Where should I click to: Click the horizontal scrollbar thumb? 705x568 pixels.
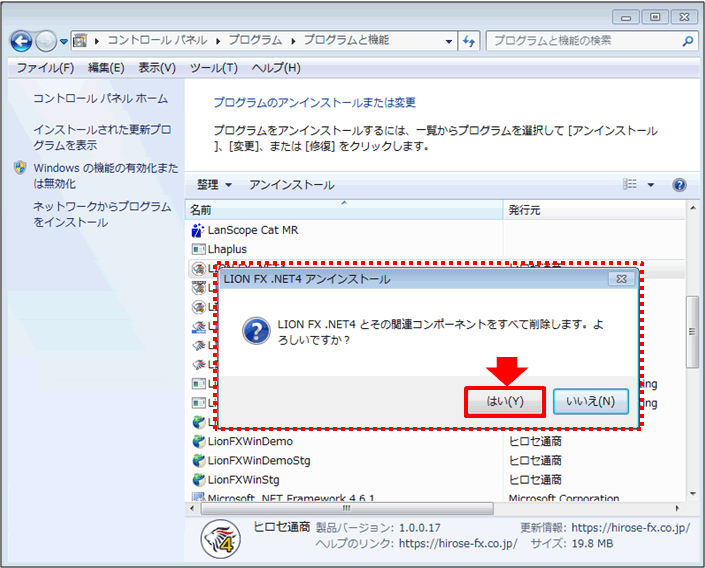(347, 509)
